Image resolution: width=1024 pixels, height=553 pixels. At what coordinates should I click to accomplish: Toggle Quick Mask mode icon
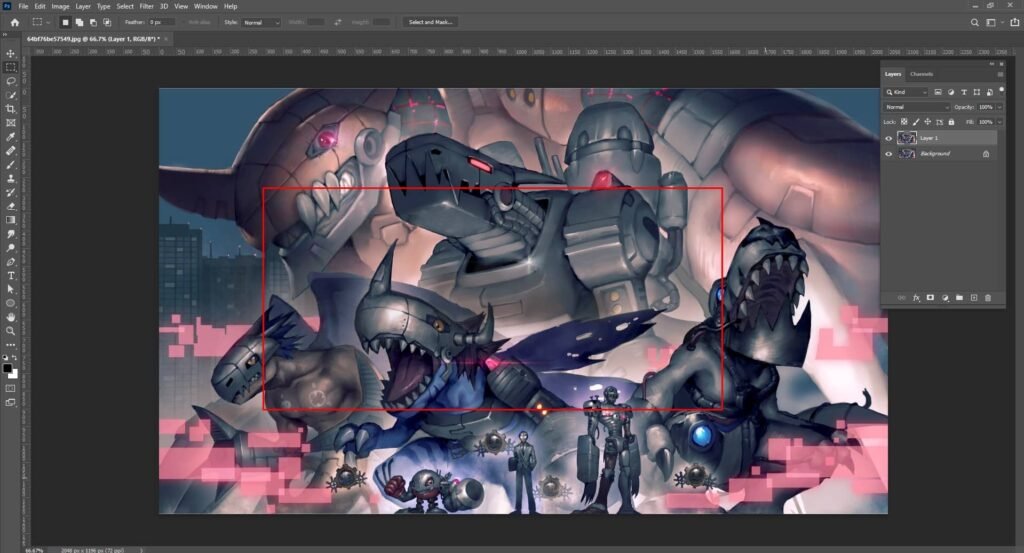[10, 389]
